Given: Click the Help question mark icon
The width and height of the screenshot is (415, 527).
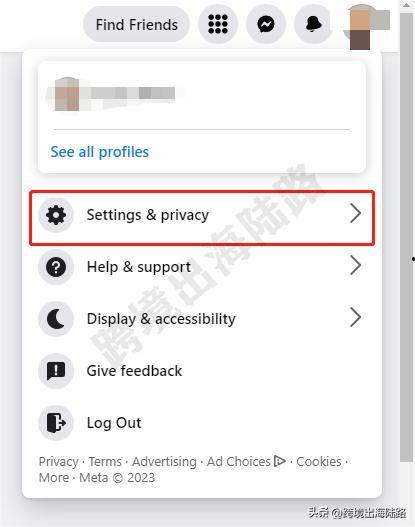Looking at the screenshot, I should (x=56, y=267).
